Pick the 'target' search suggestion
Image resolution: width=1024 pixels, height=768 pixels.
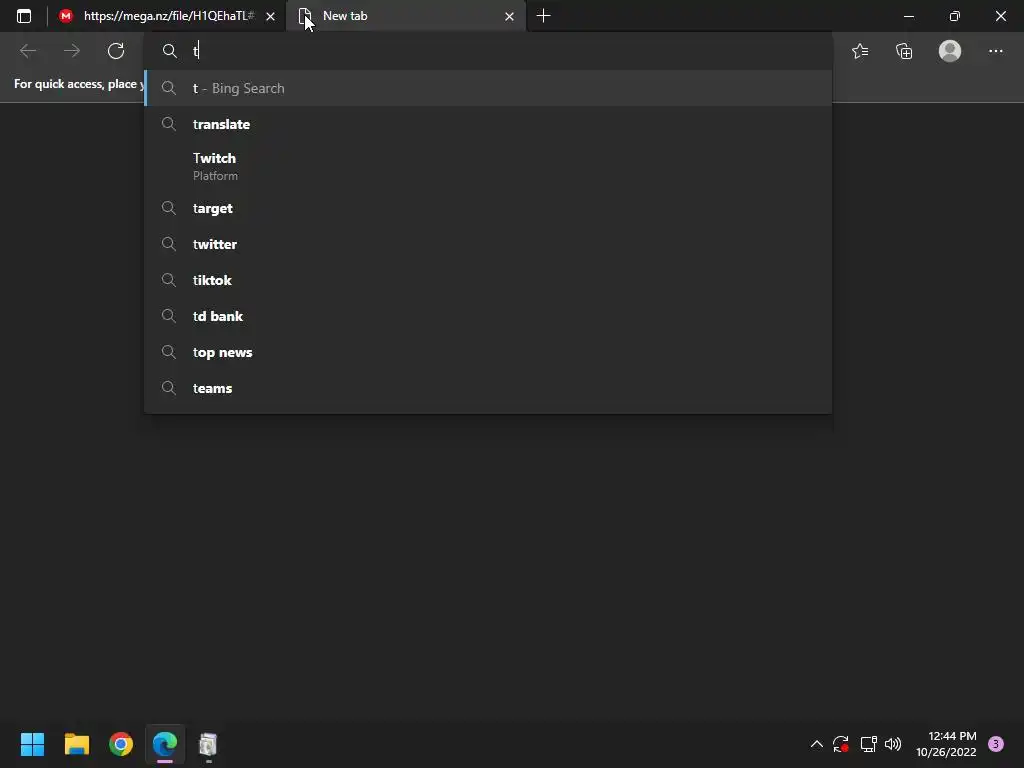[488, 208]
